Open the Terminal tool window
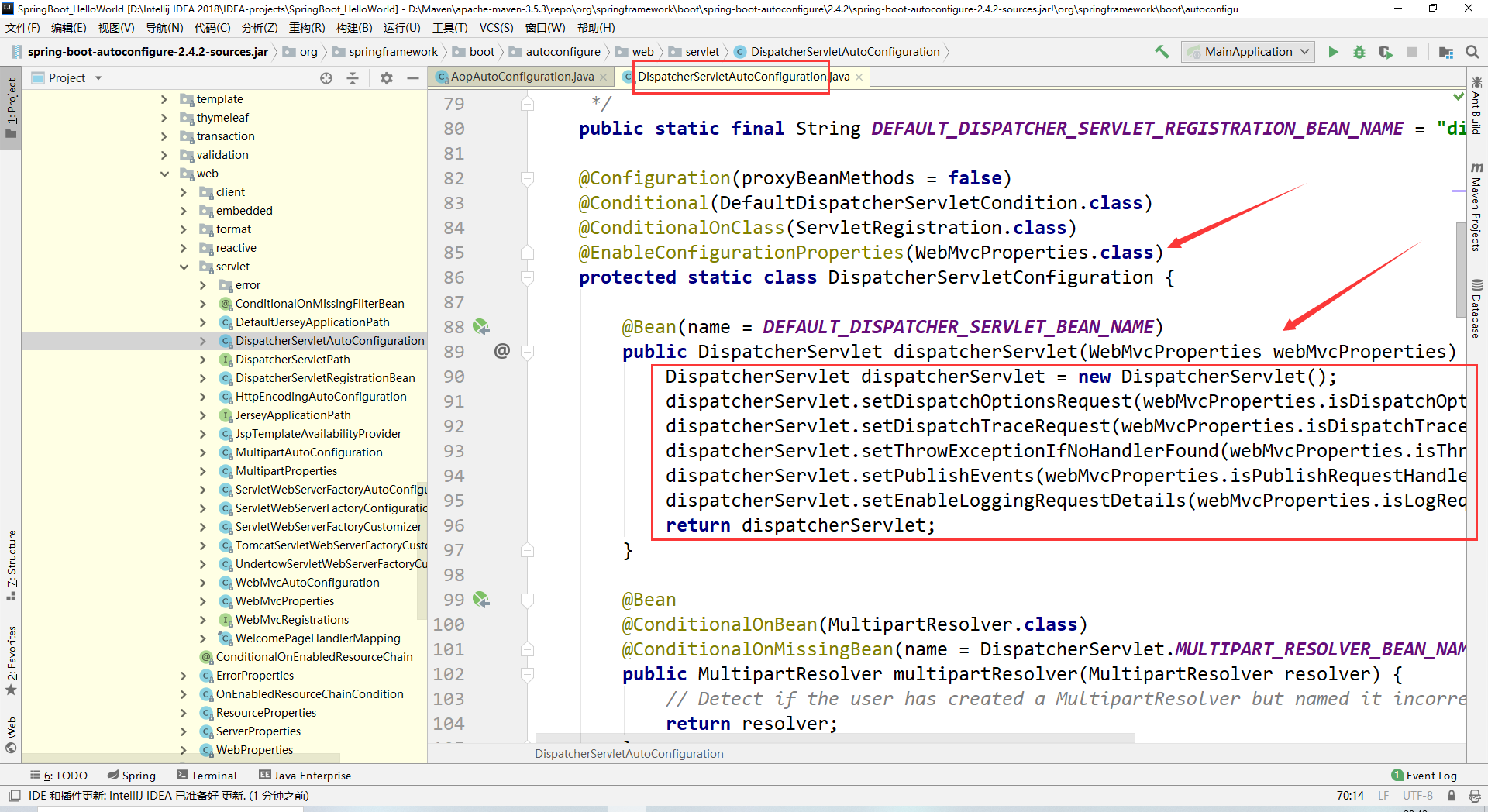The image size is (1488, 812). tap(206, 776)
